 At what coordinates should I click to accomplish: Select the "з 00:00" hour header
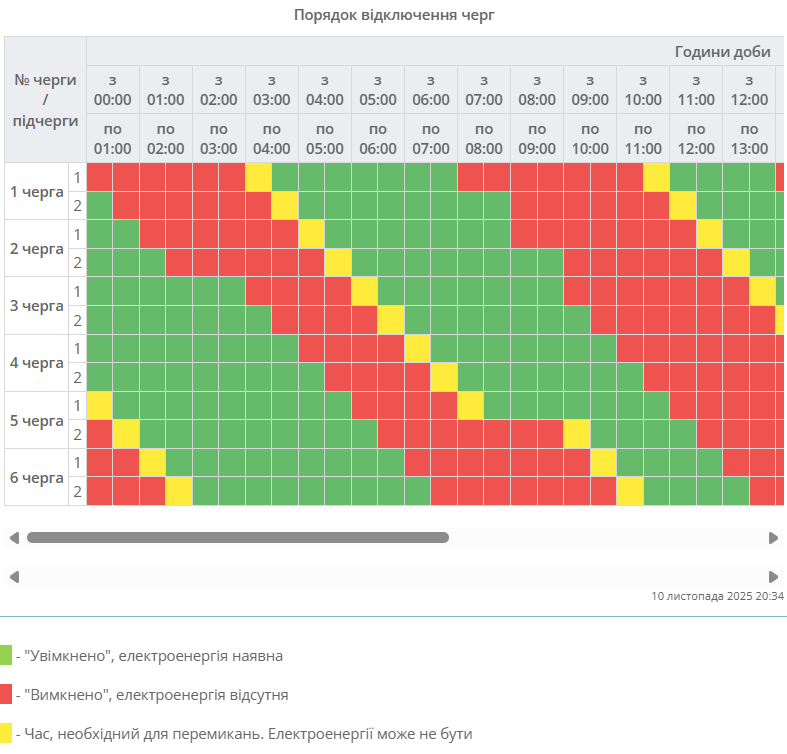click(x=112, y=90)
